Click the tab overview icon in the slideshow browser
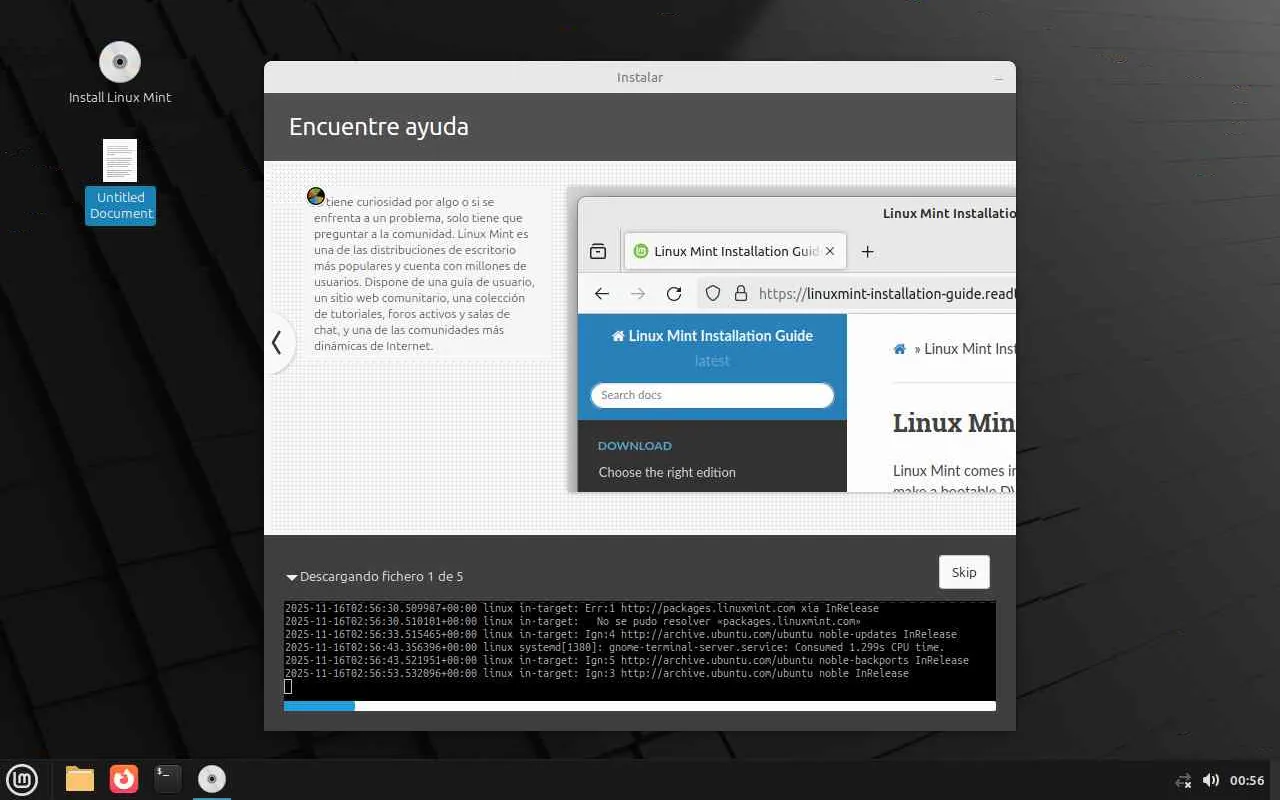 598,251
